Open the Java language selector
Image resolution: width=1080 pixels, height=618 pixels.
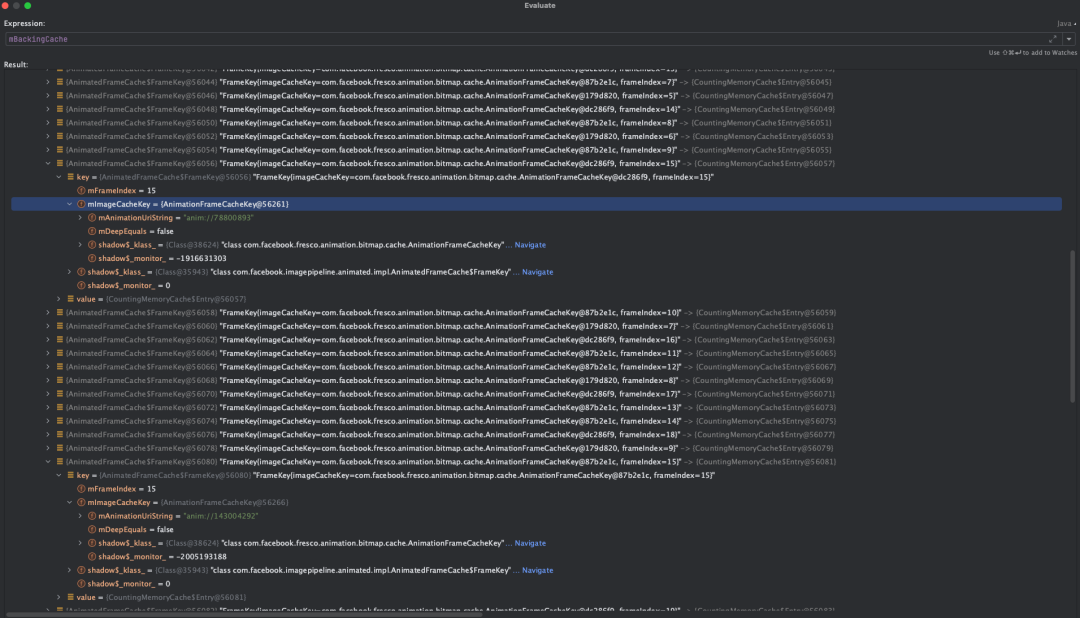click(x=1066, y=23)
